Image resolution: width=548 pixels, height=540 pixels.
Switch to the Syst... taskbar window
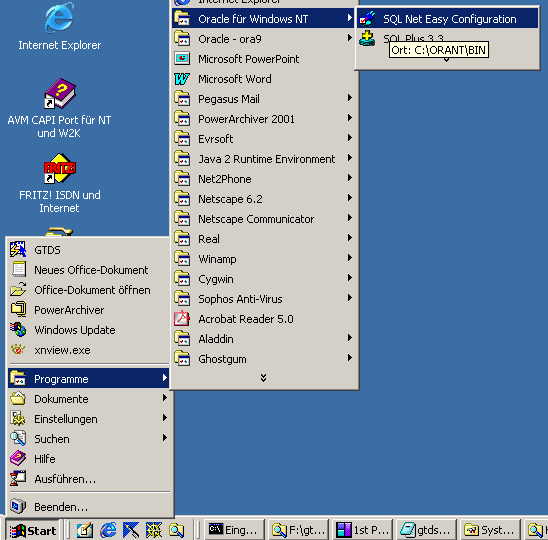490,530
